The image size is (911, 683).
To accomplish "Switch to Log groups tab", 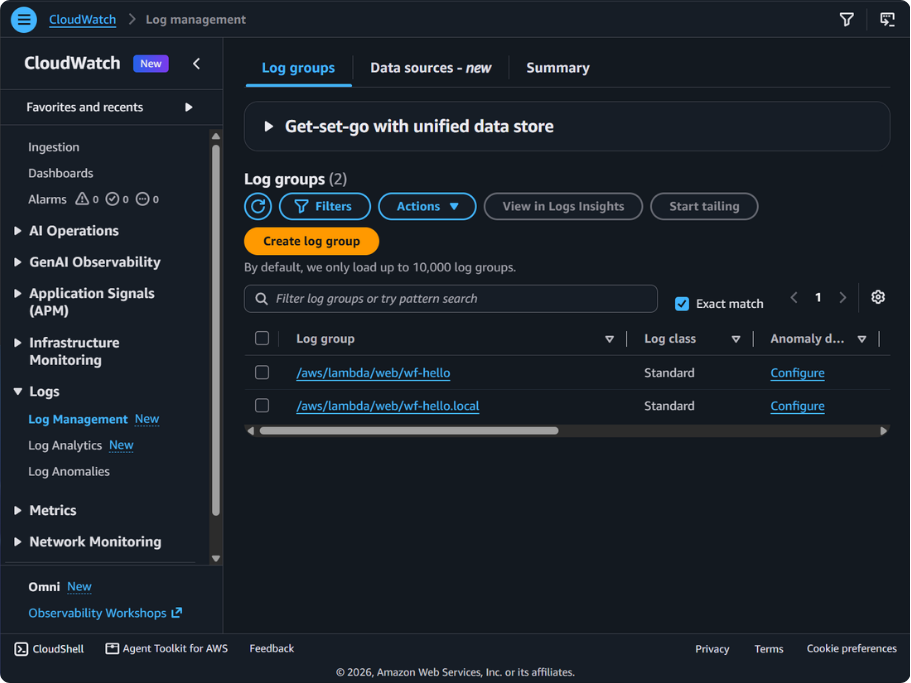I will [x=299, y=68].
